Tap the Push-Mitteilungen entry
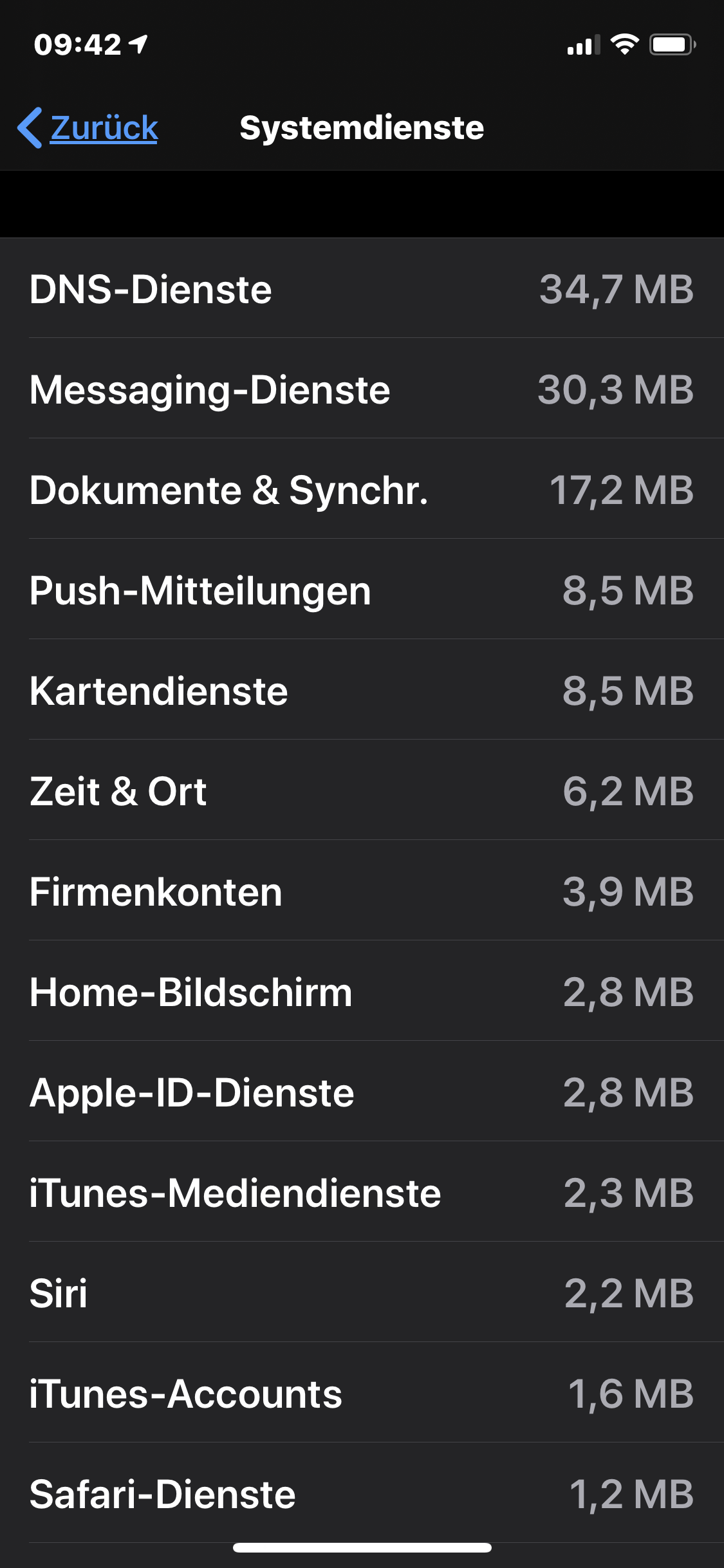 tap(362, 590)
